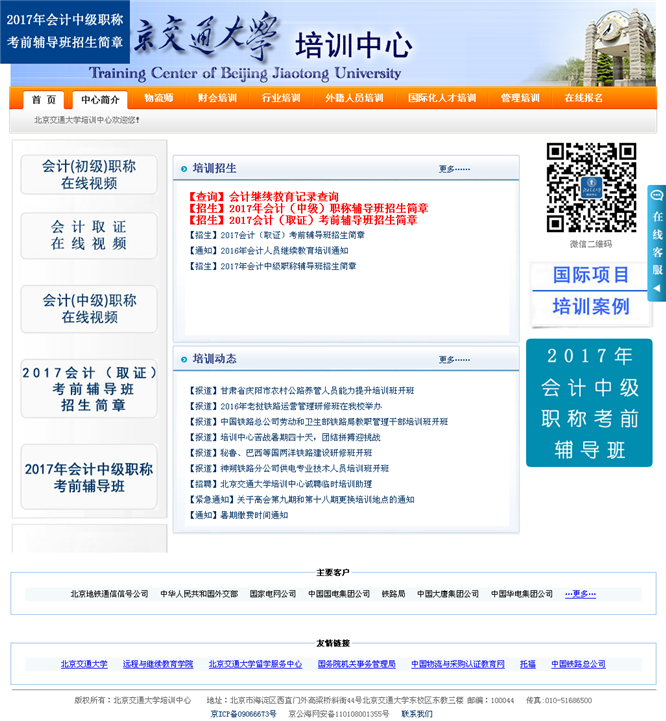The height and width of the screenshot is (721, 666).
Task: Expand 更多 in 培训动态 section
Action: pos(454,360)
